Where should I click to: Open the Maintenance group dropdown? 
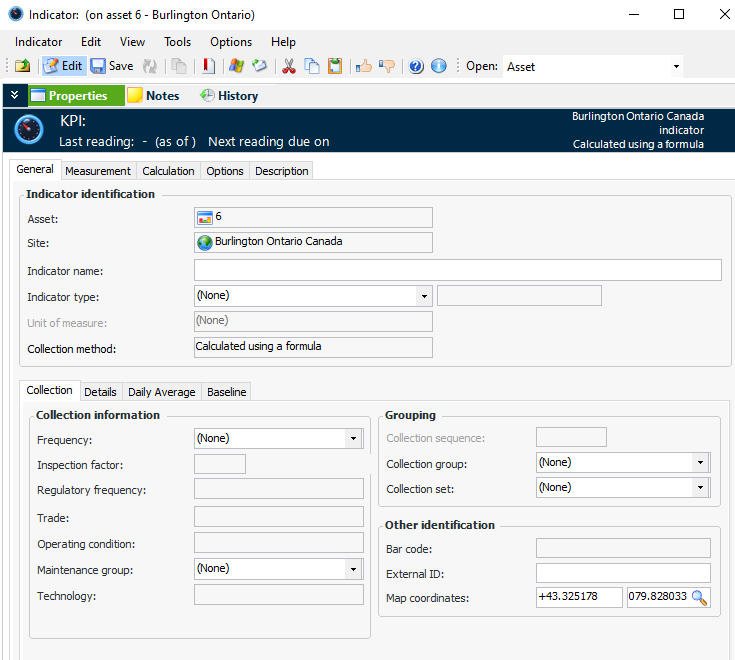[353, 569]
